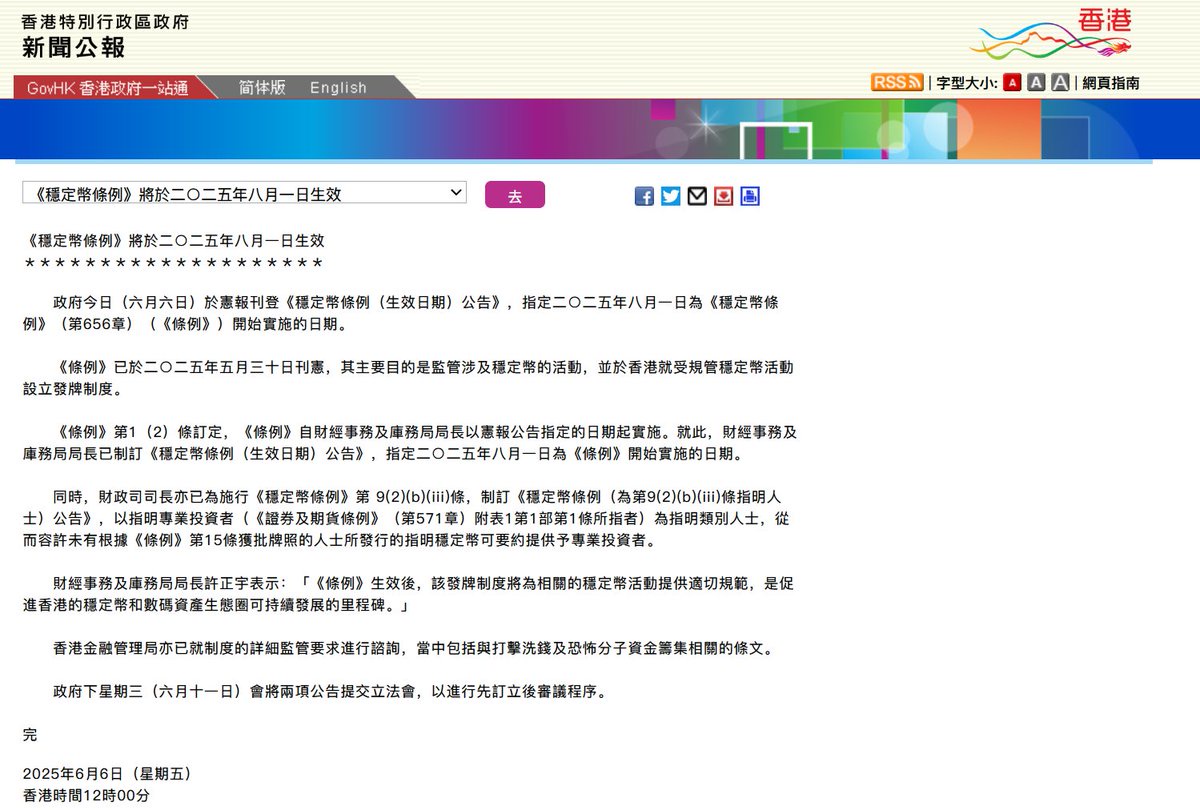The width and height of the screenshot is (1200, 810).
Task: Click the purple 去 go button
Action: (x=515, y=194)
